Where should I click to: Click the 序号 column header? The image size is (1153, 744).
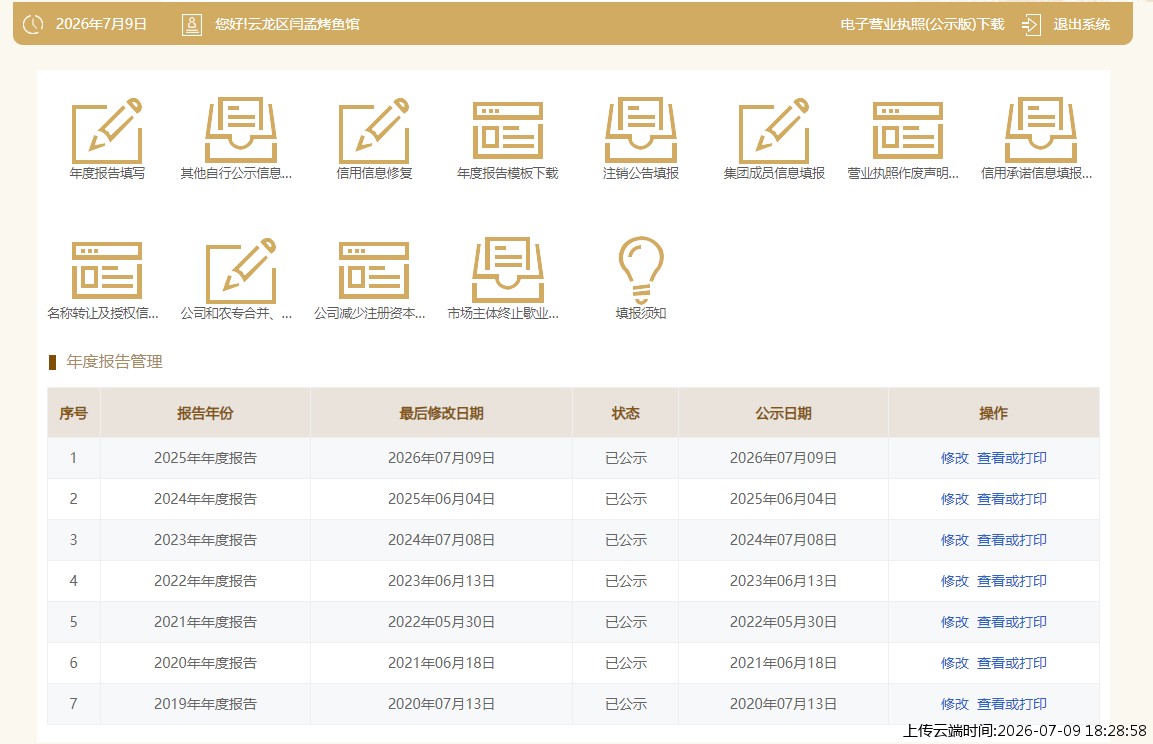(74, 413)
